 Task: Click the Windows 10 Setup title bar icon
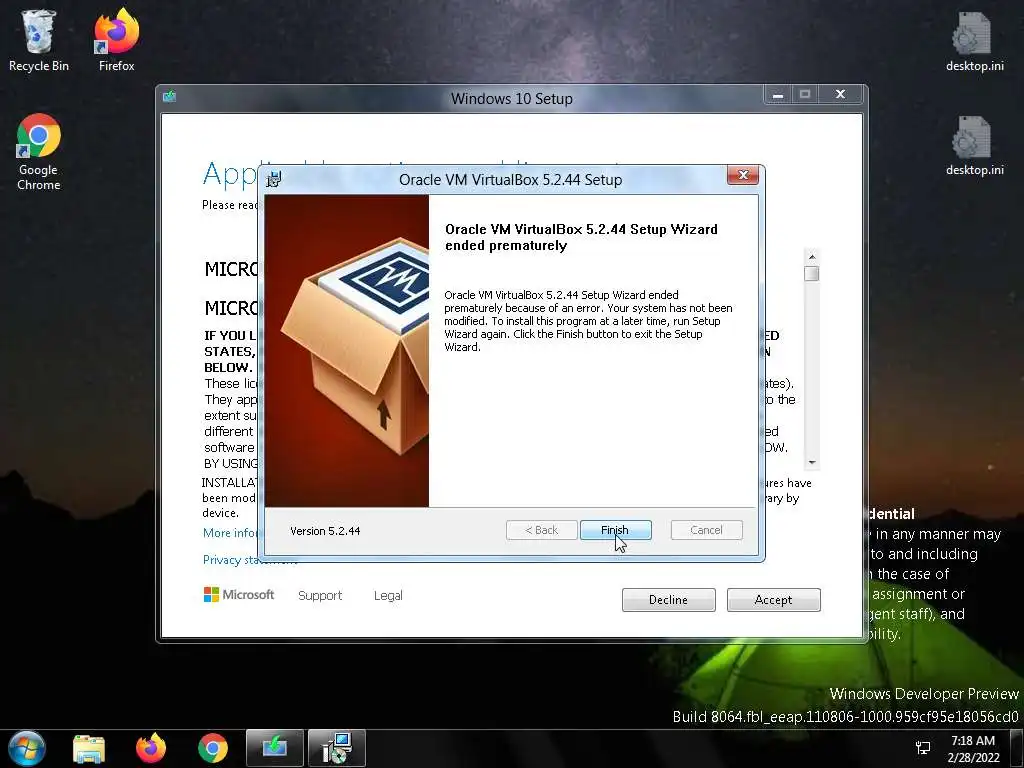coord(170,97)
